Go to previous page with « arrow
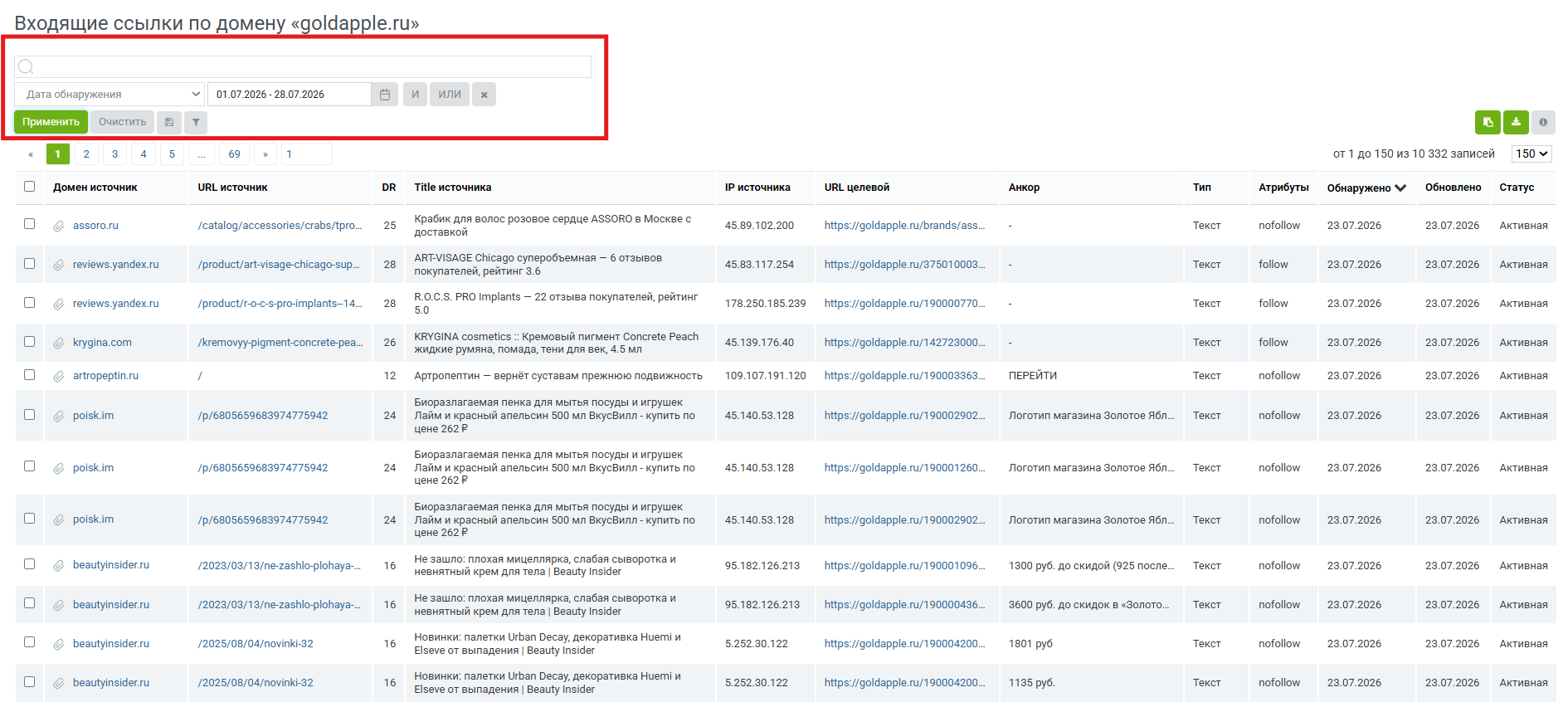The image size is (1568, 707). pyautogui.click(x=31, y=154)
